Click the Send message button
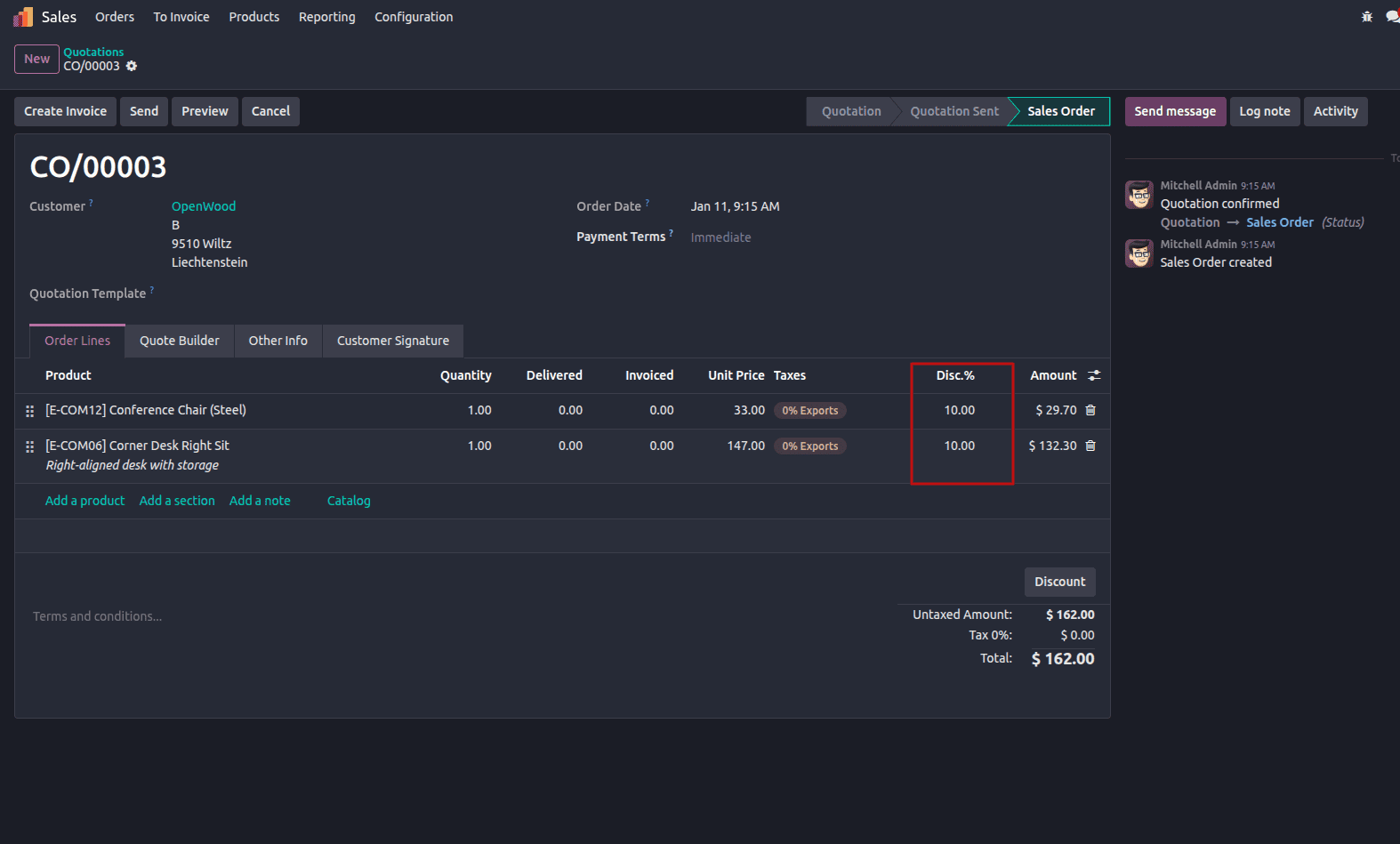1400x844 pixels. tap(1175, 111)
